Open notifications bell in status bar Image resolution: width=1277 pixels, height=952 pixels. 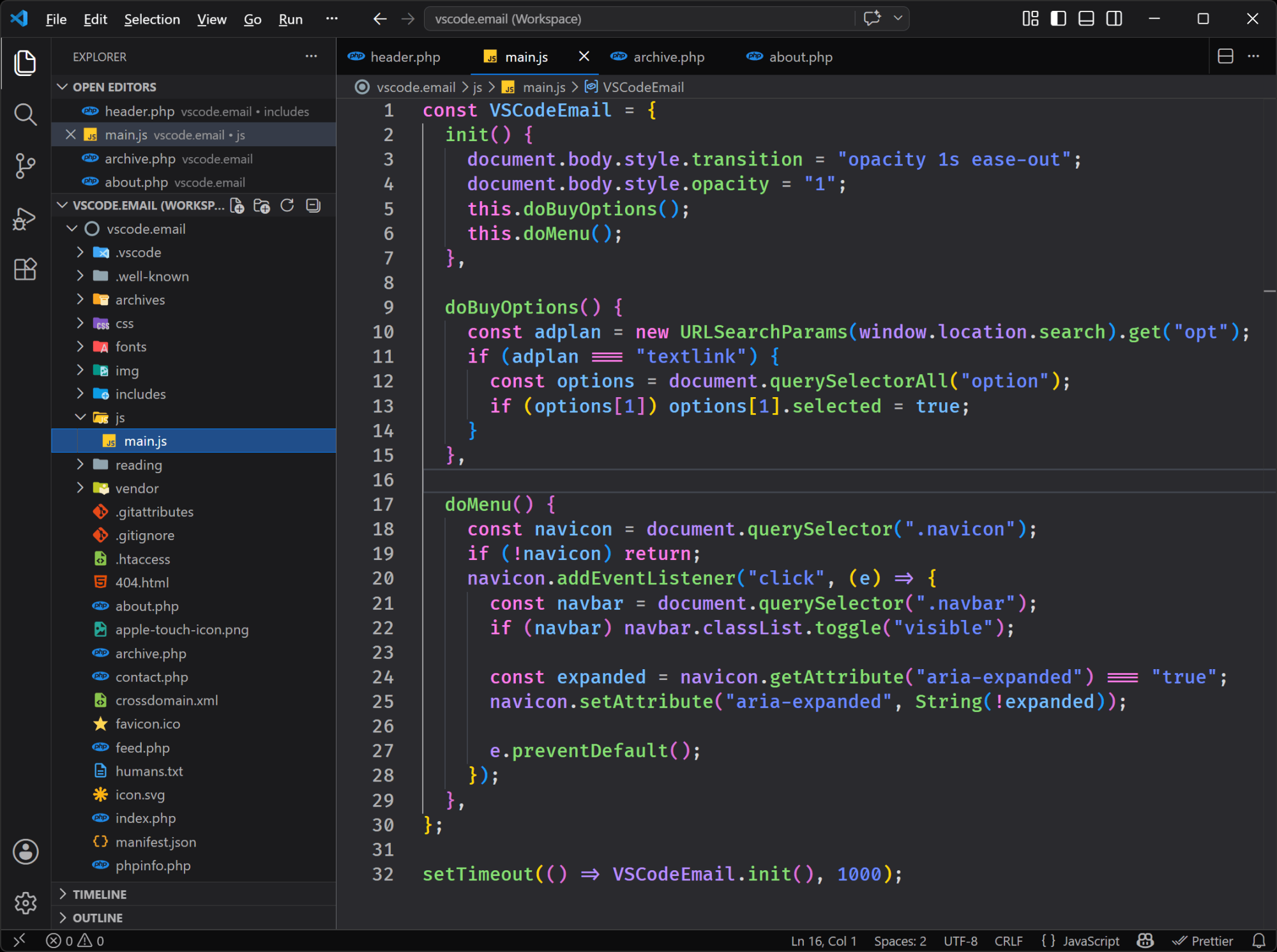coord(1258,941)
